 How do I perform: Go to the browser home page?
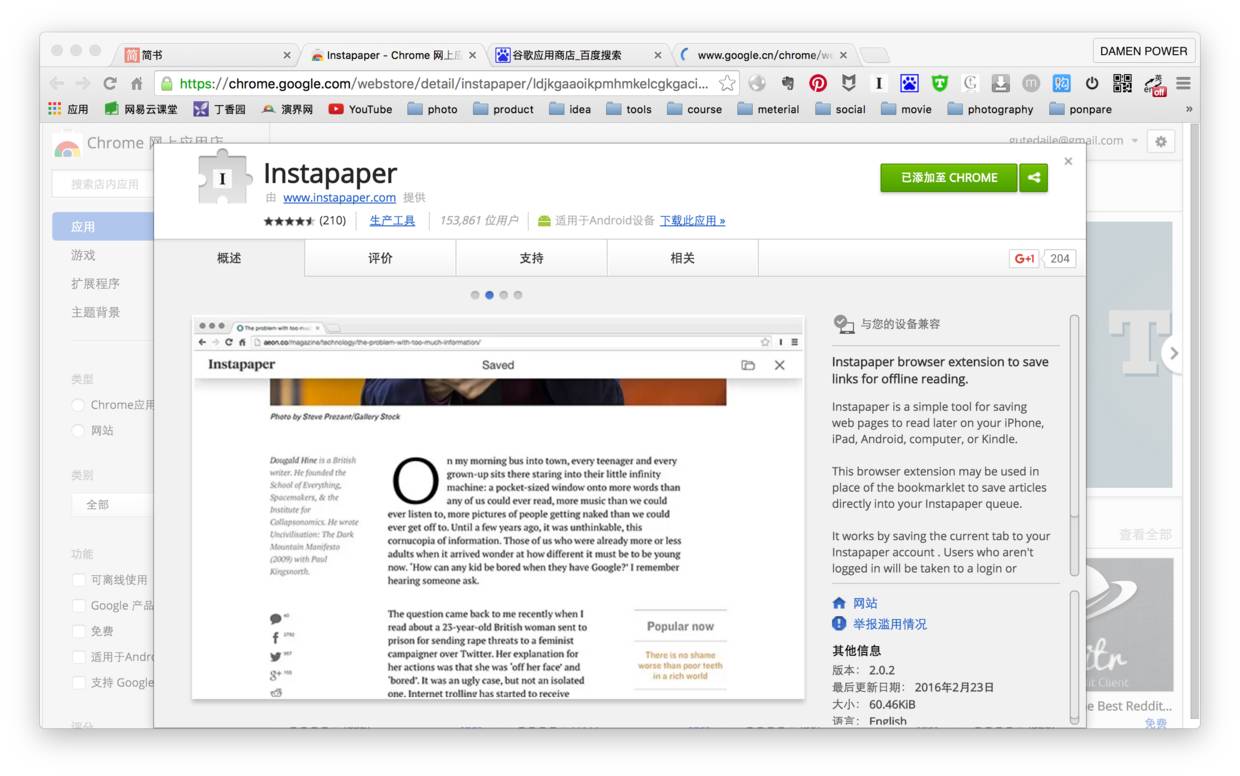[136, 83]
